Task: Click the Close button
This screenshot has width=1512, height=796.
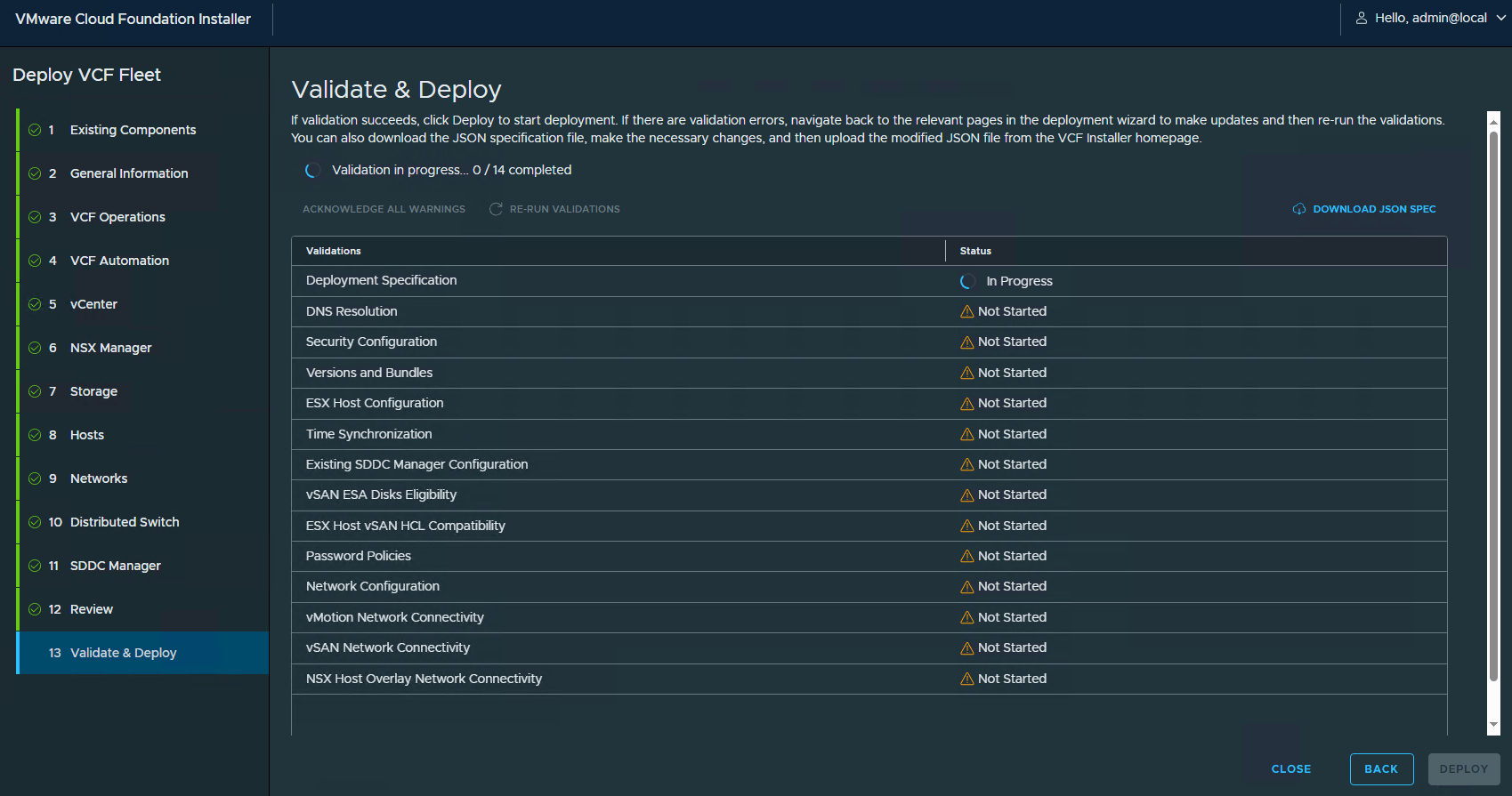Action: coord(1291,769)
